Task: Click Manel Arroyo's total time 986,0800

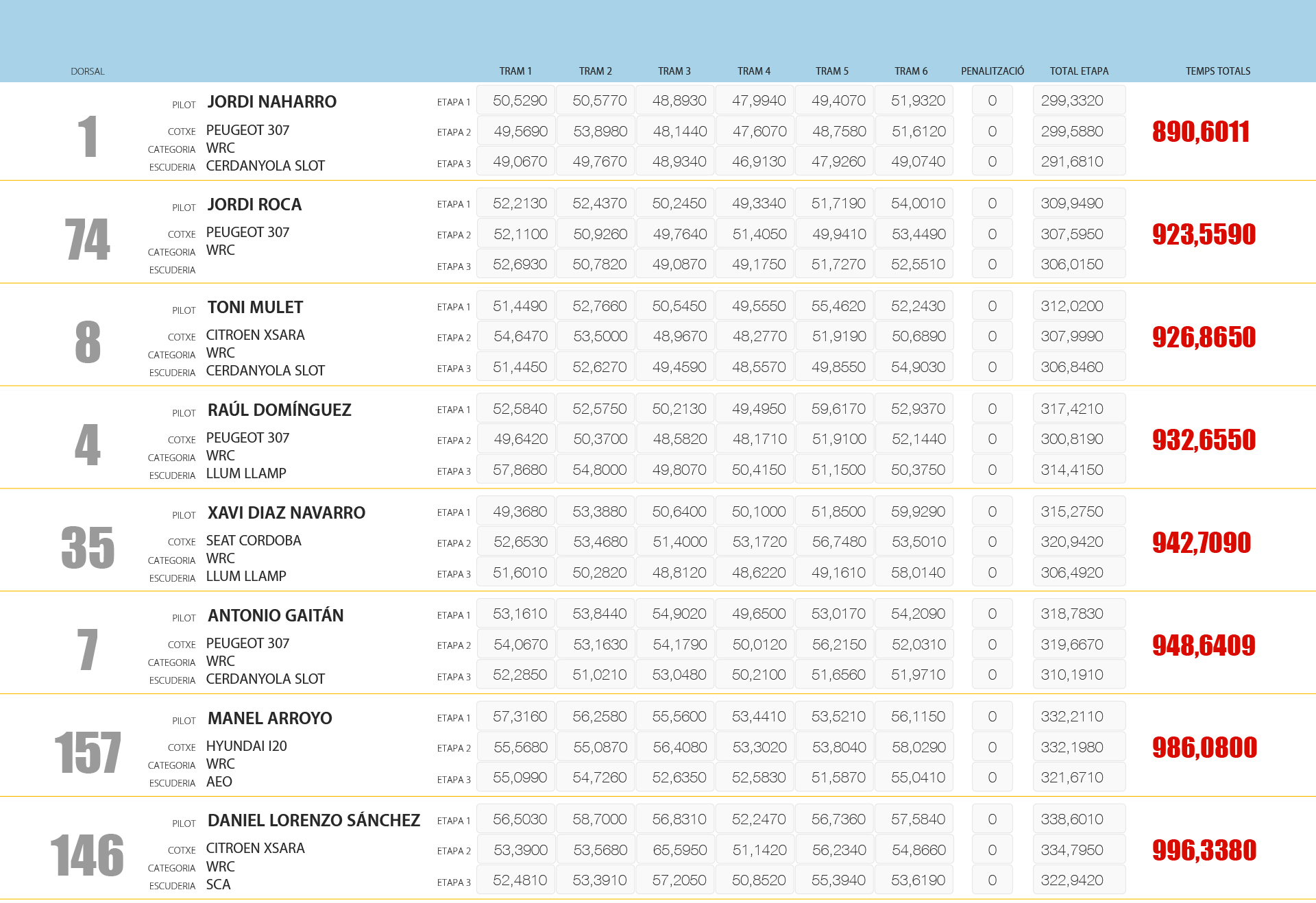Action: (x=1204, y=747)
